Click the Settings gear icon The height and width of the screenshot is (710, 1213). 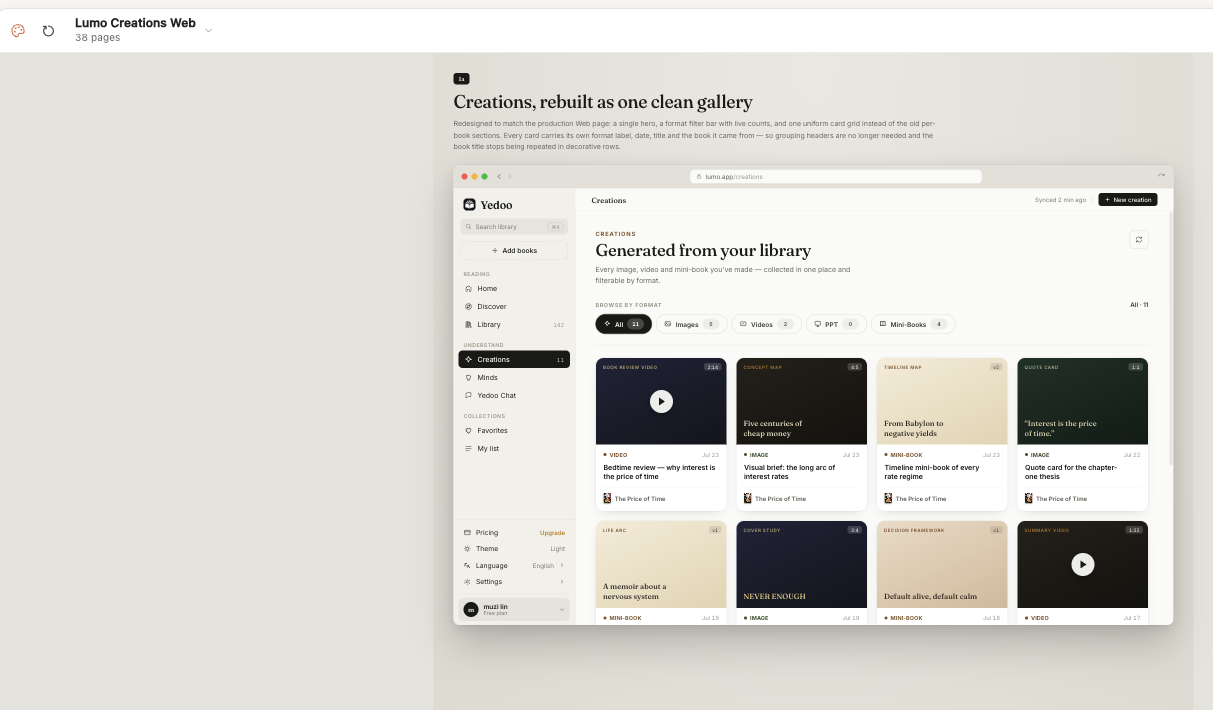[467, 581]
